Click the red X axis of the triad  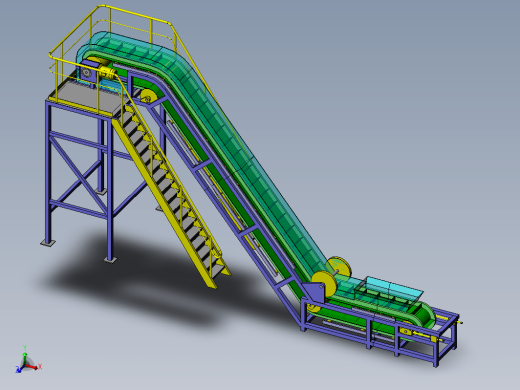pos(34,367)
